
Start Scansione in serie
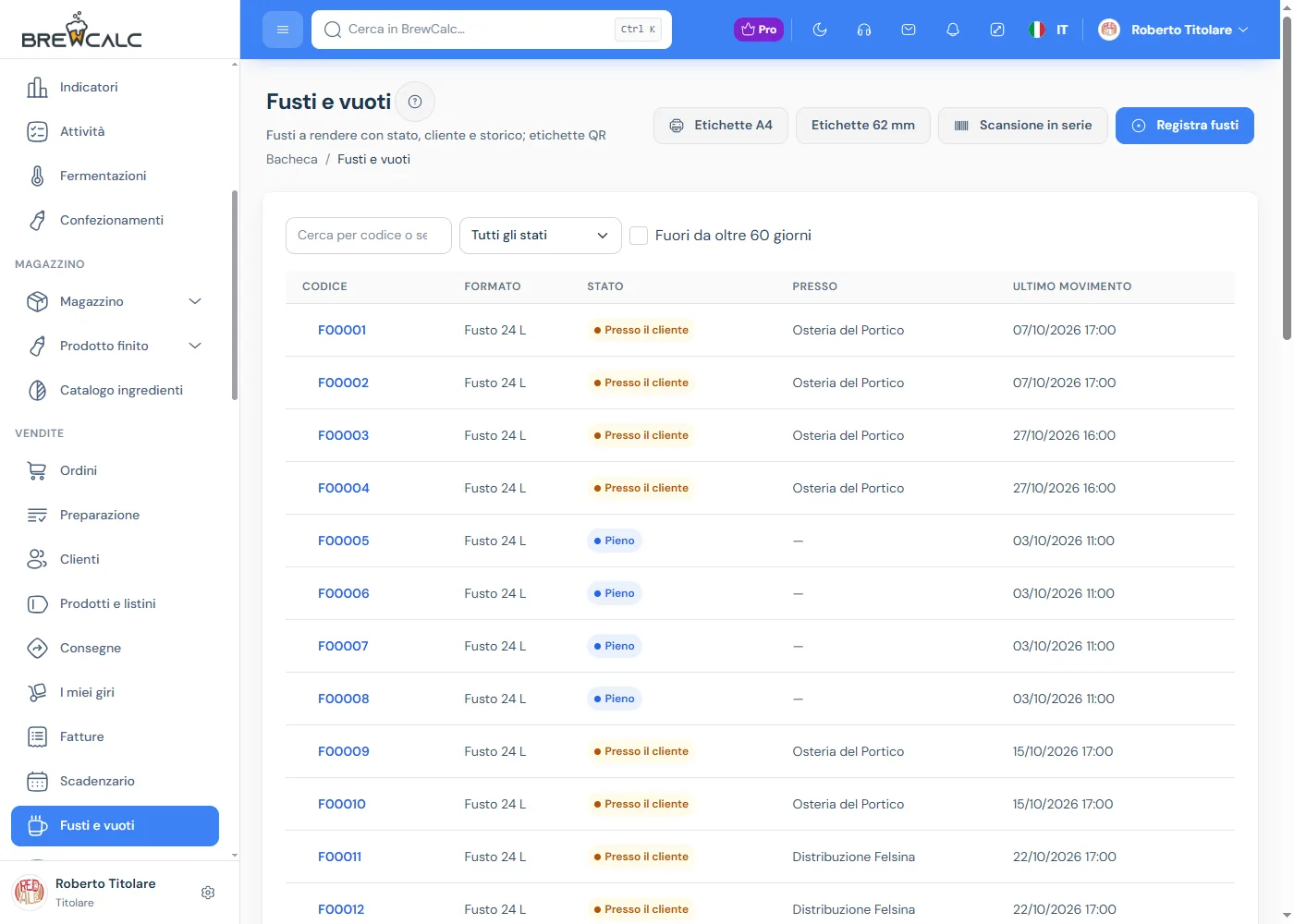(1023, 126)
